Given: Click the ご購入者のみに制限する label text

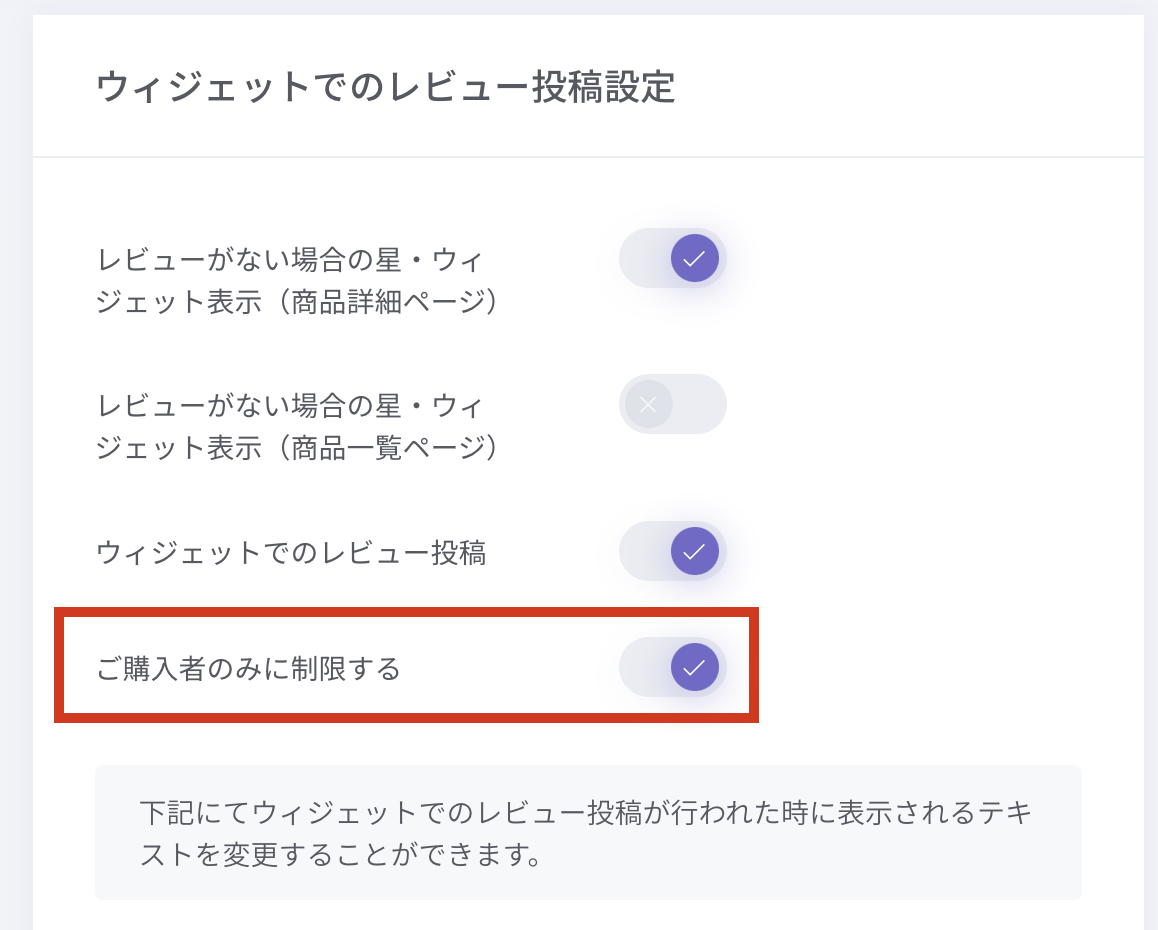Looking at the screenshot, I should [248, 668].
